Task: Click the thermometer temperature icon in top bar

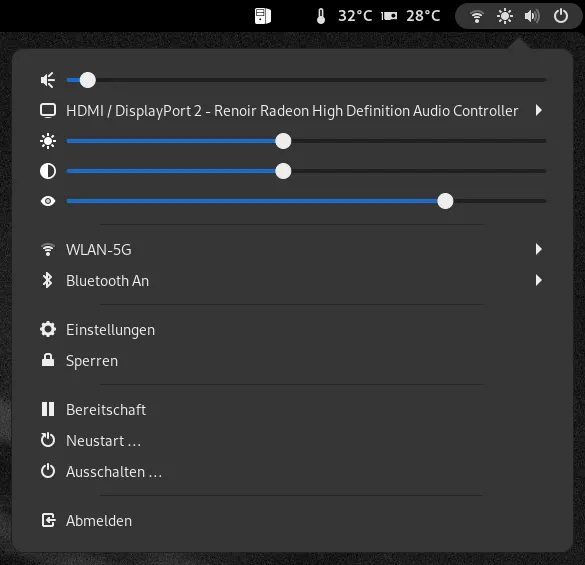Action: coord(321,16)
